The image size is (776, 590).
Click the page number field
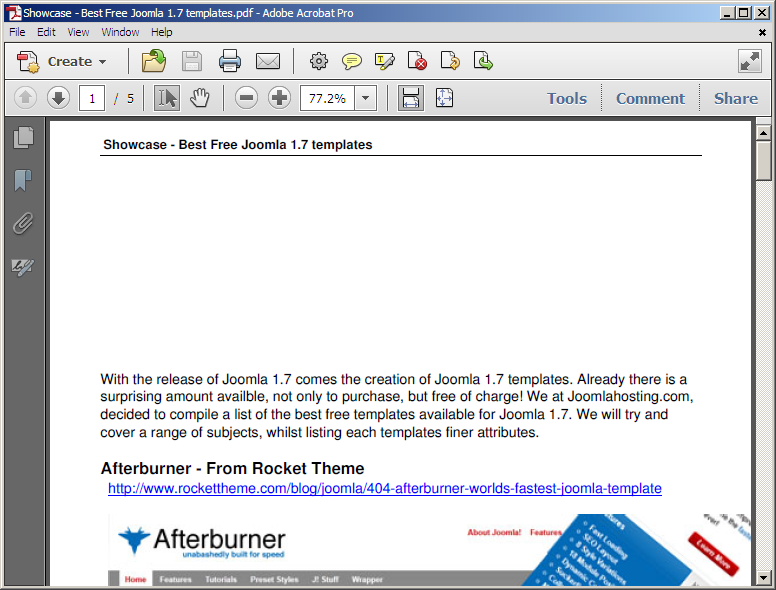point(92,98)
